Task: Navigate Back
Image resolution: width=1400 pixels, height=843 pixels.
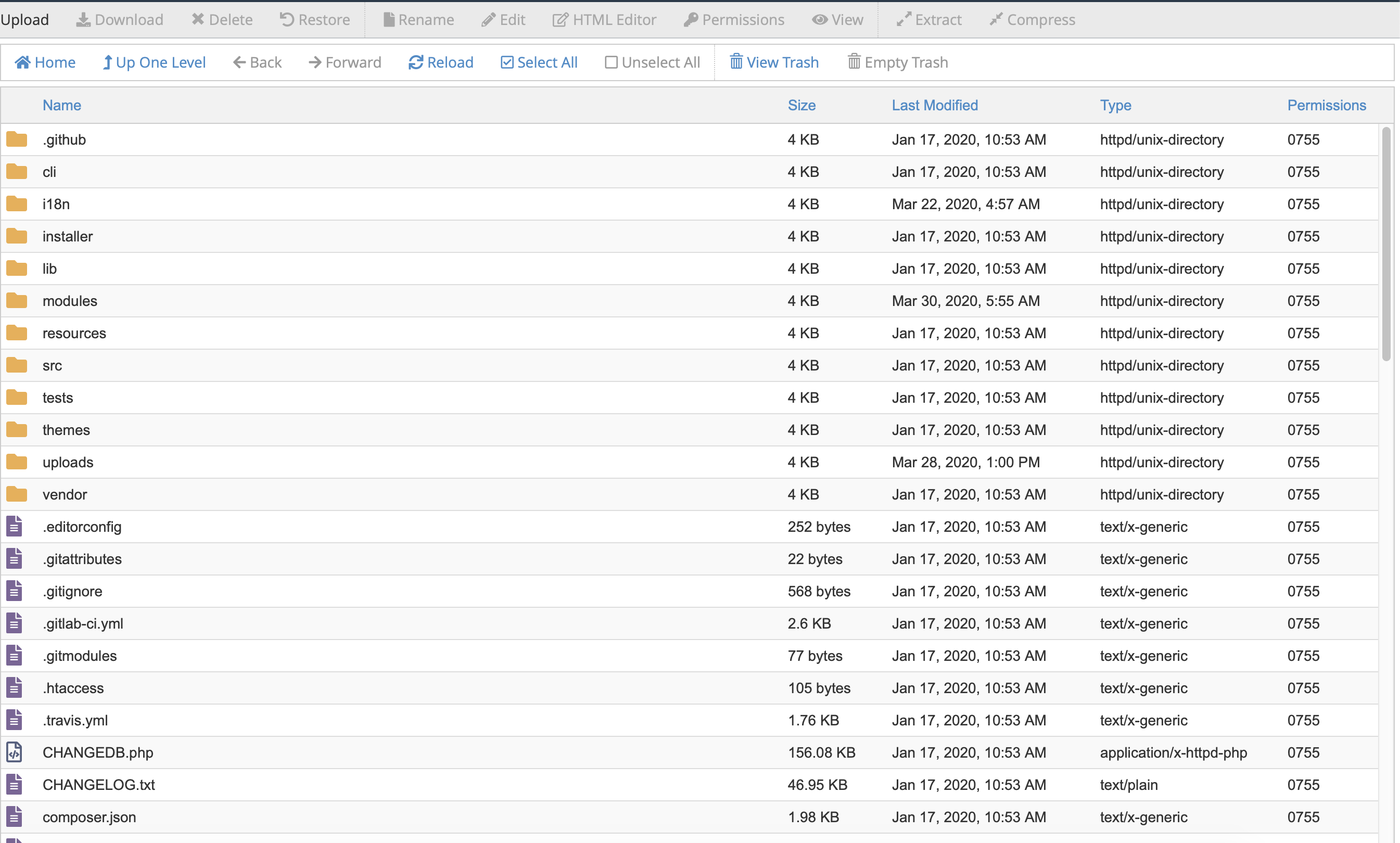Action: pyautogui.click(x=257, y=62)
